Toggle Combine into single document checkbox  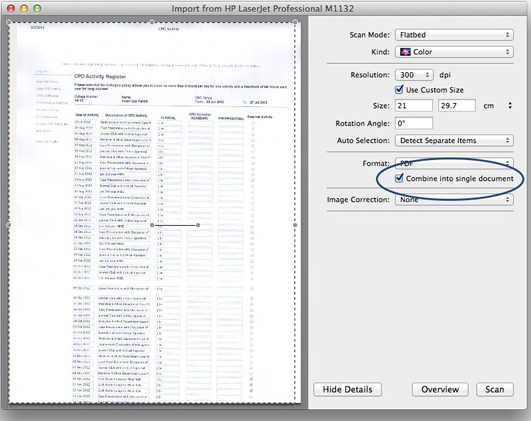coord(399,178)
